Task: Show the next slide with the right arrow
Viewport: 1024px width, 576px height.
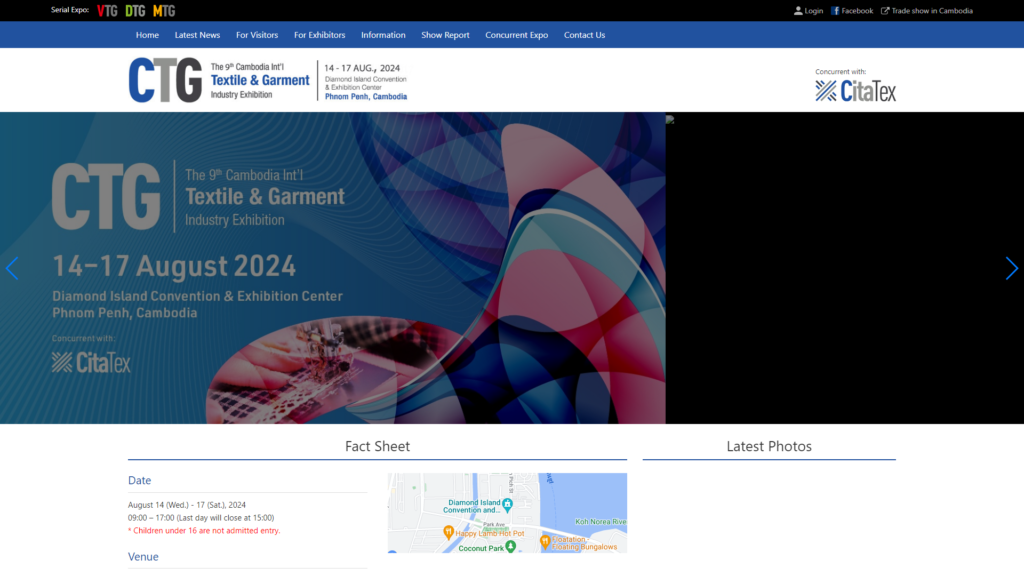Action: (1012, 268)
